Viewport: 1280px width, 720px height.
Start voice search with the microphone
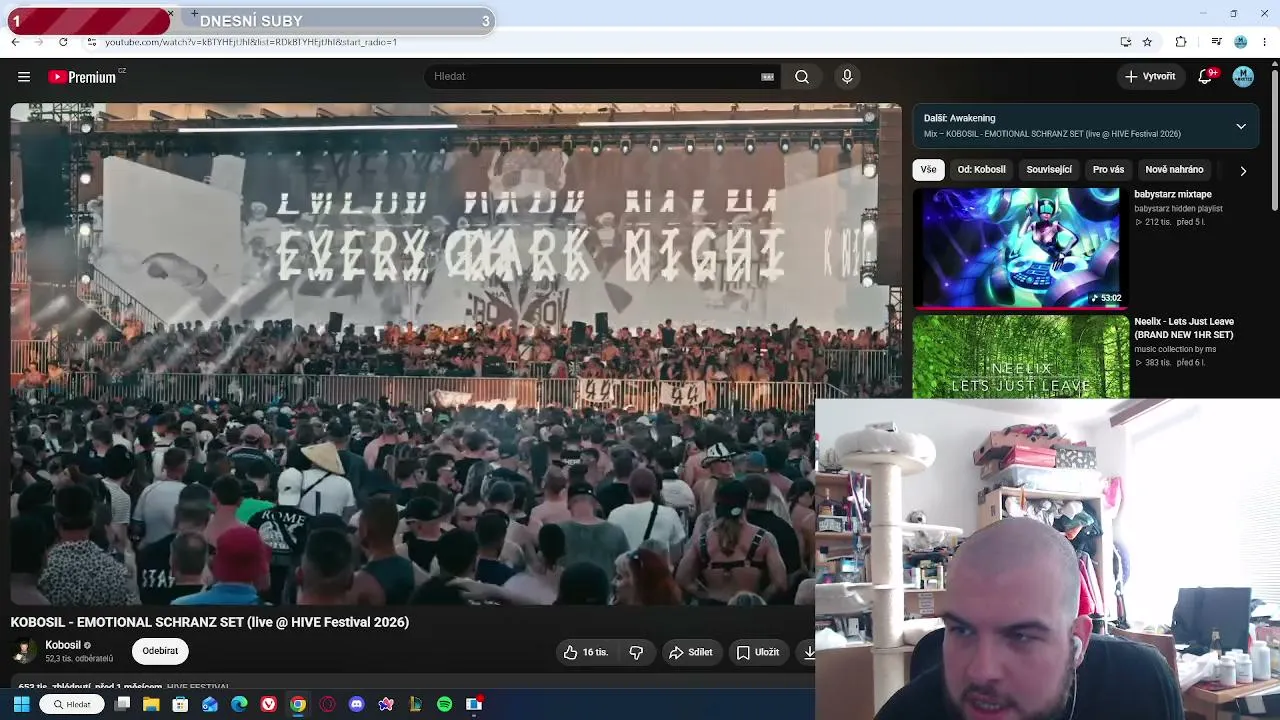847,77
